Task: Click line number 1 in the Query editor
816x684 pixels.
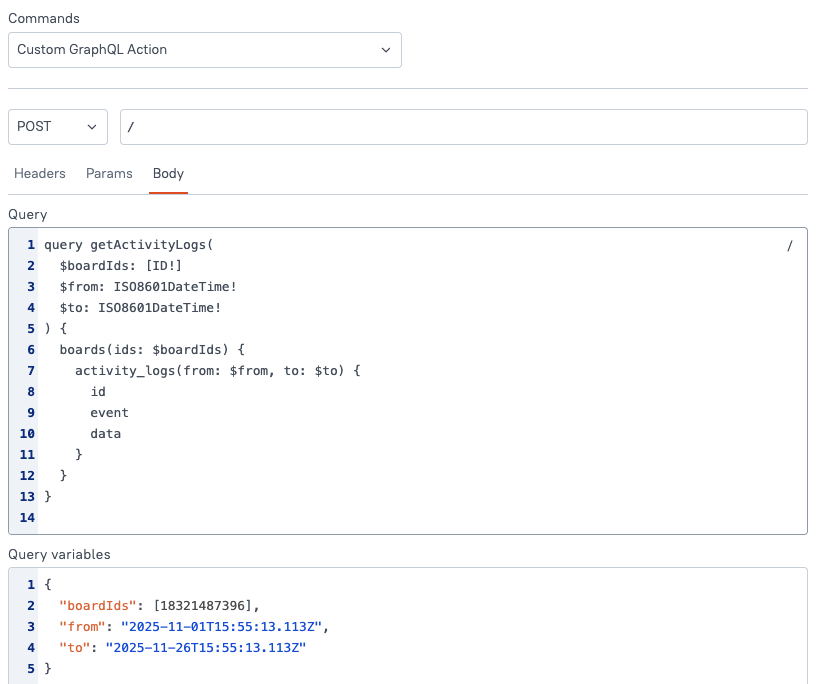Action: pos(30,245)
